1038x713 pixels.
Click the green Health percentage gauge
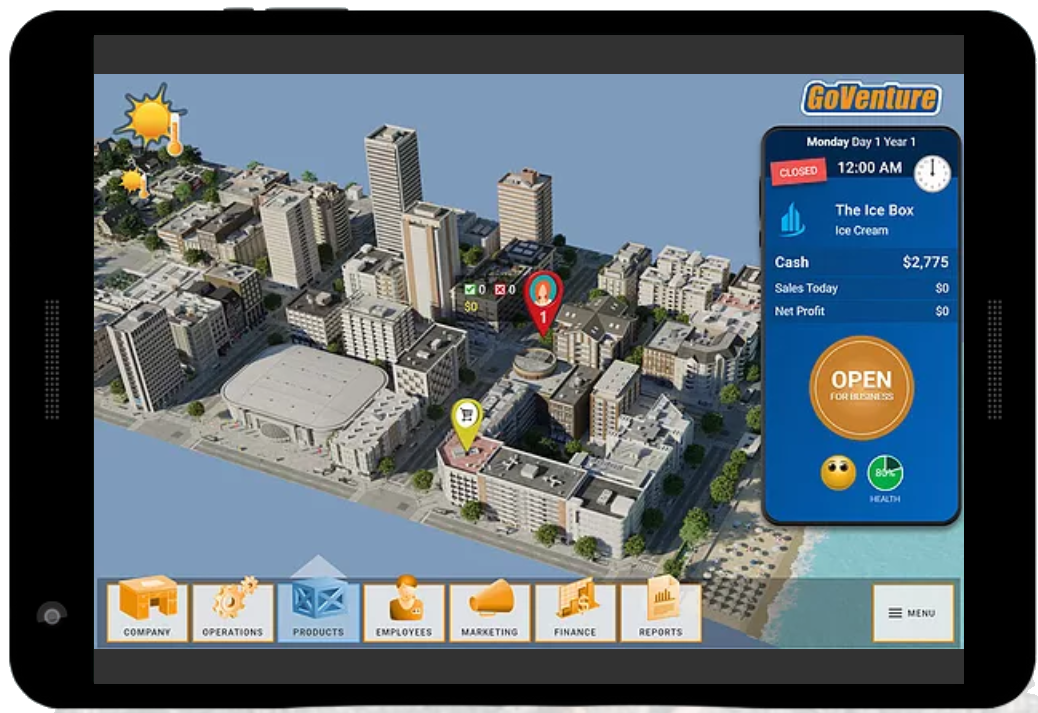(885, 473)
